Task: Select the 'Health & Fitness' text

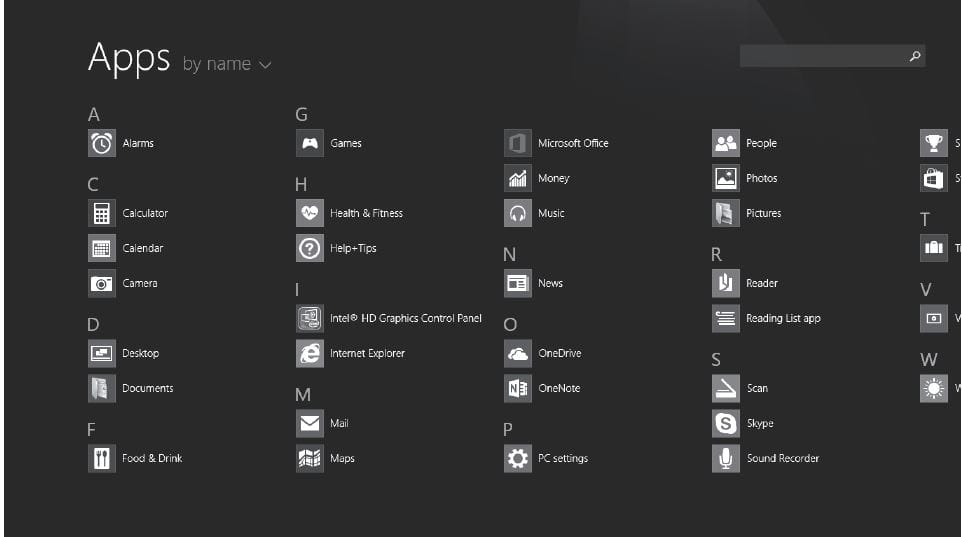Action: [x=366, y=214]
